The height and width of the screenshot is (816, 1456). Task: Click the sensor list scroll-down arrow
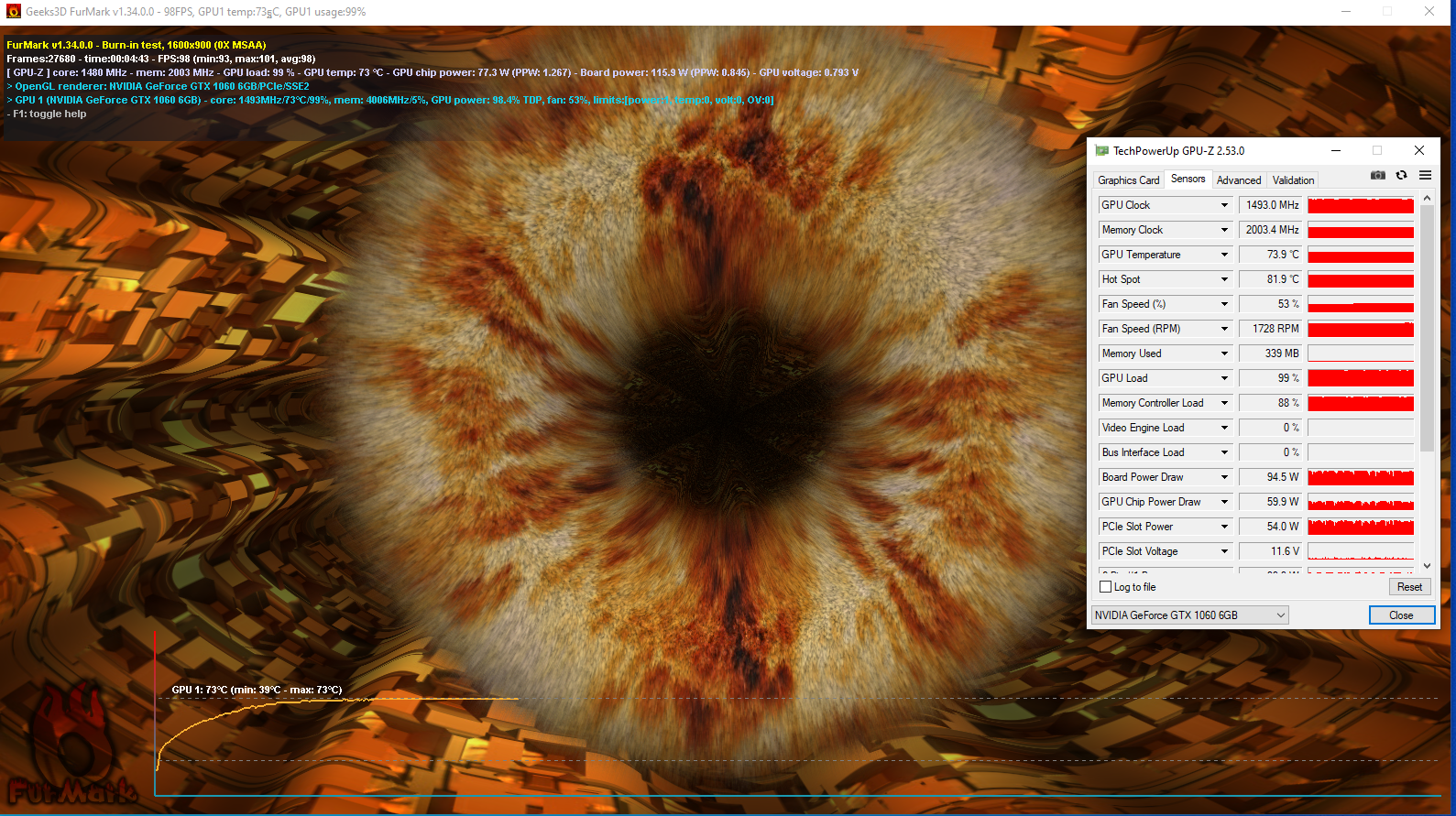tap(1427, 566)
